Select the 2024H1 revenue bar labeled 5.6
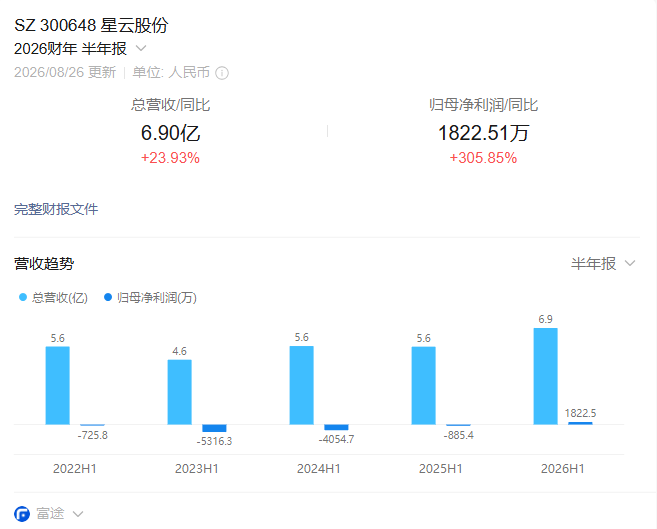This screenshot has width=657, height=529. point(301,385)
